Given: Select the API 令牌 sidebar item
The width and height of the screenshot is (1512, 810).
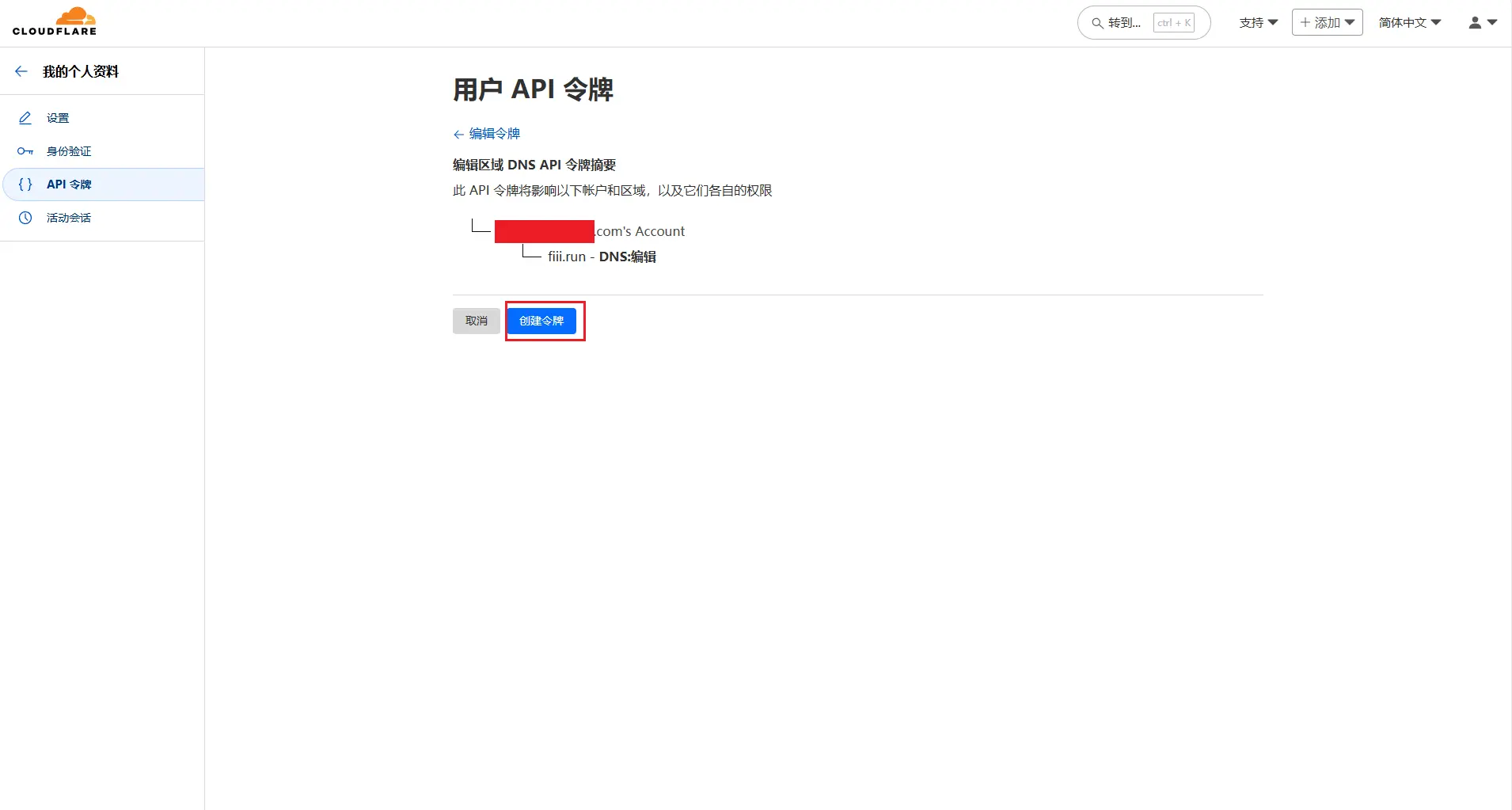Looking at the screenshot, I should (x=104, y=184).
